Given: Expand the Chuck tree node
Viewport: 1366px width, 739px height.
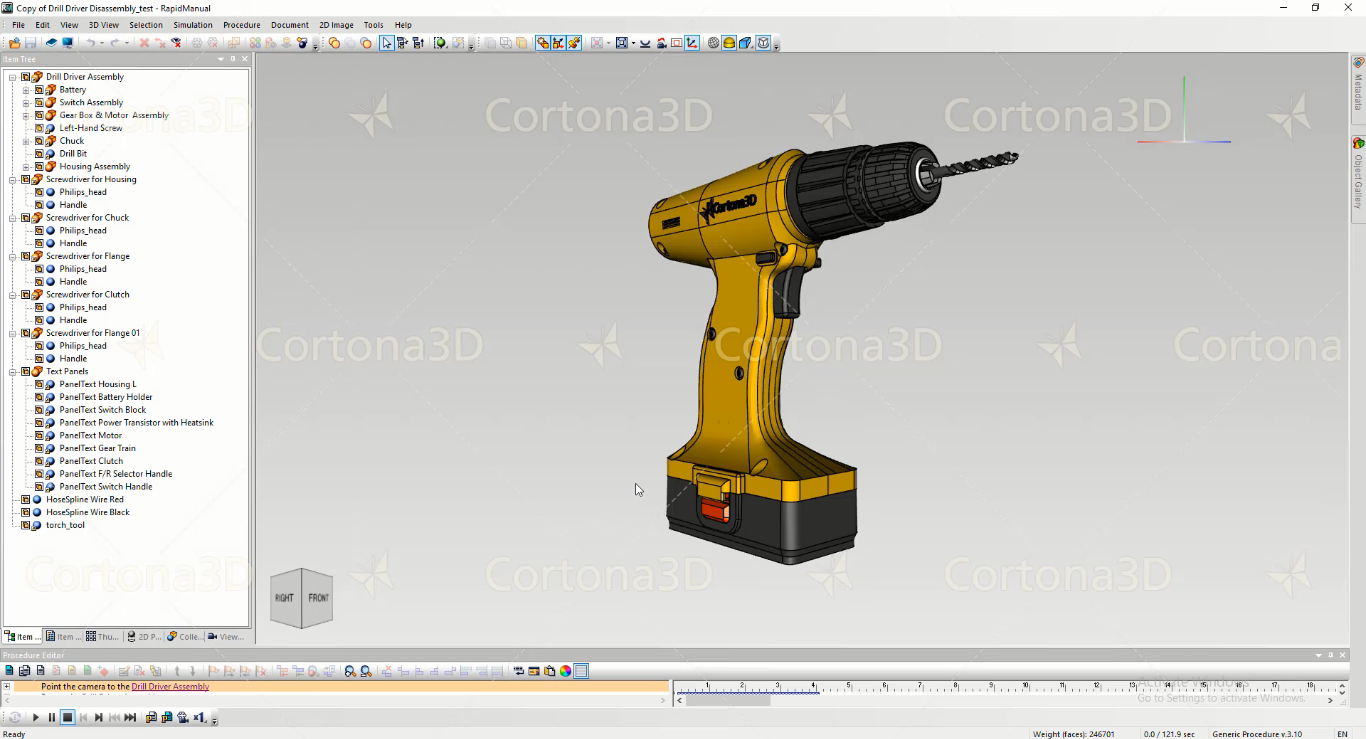Looking at the screenshot, I should [26, 141].
